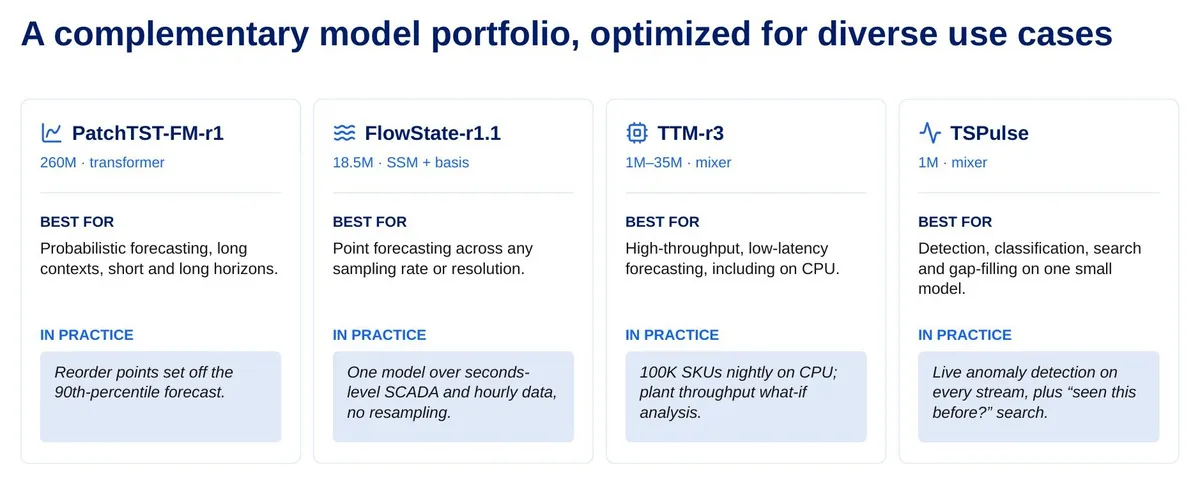This screenshot has width=1200, height=481.
Task: Open the TTM-r3 model heading
Action: 690,133
